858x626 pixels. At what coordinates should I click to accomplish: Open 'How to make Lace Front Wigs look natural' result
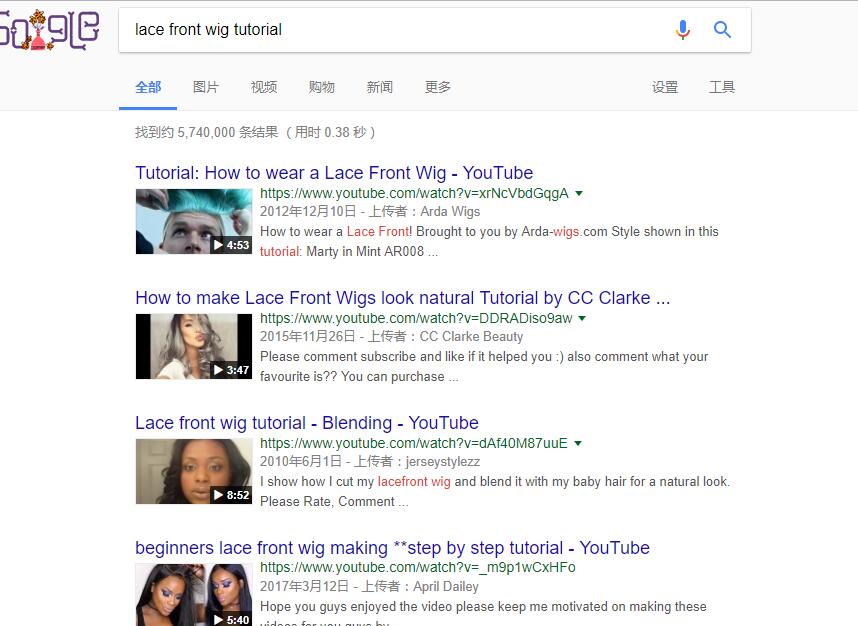tap(403, 298)
